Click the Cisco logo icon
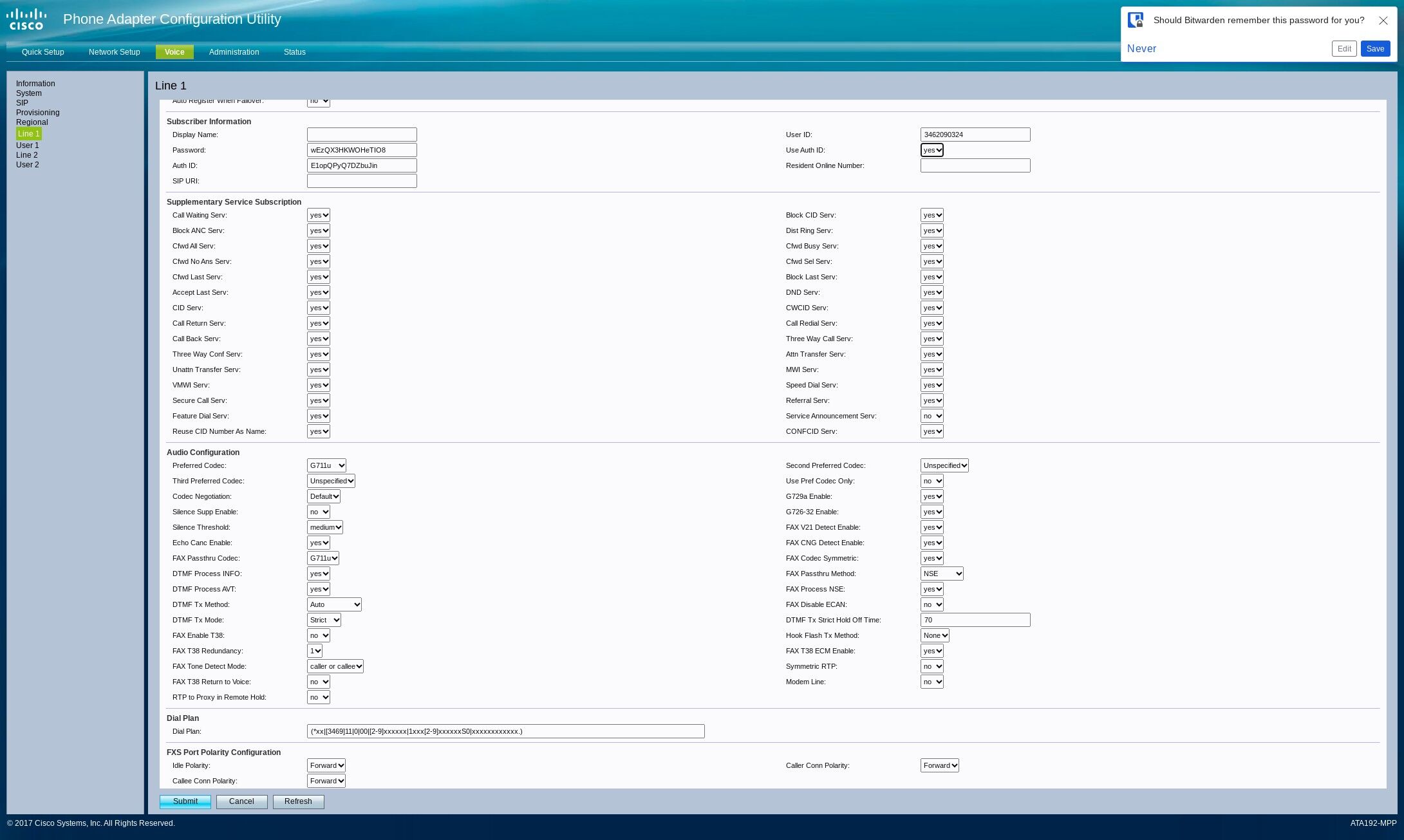 (x=26, y=19)
